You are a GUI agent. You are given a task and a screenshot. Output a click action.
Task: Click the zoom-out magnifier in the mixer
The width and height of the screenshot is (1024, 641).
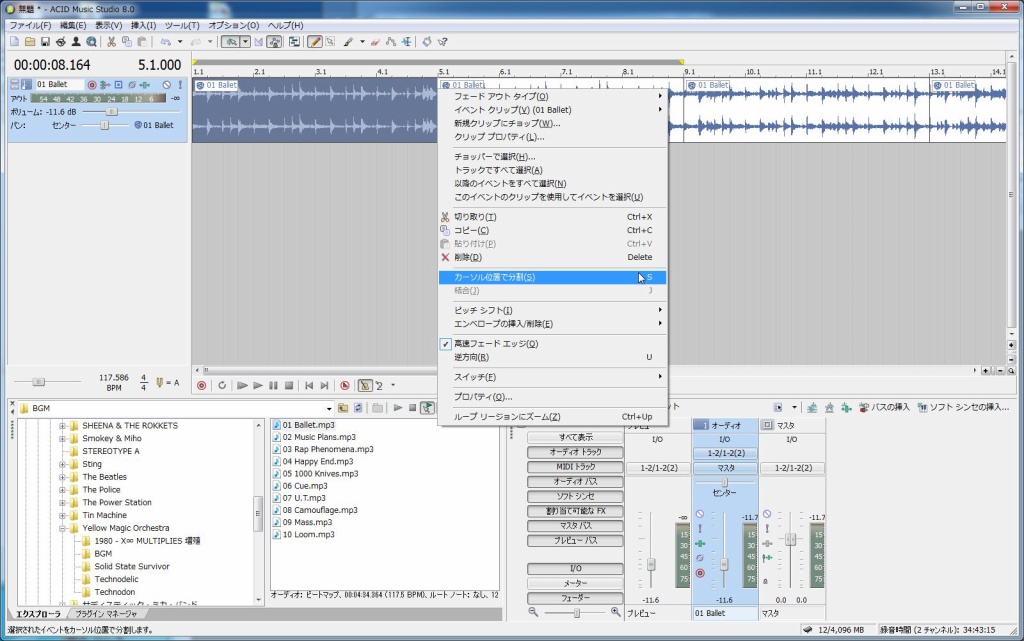[534, 612]
